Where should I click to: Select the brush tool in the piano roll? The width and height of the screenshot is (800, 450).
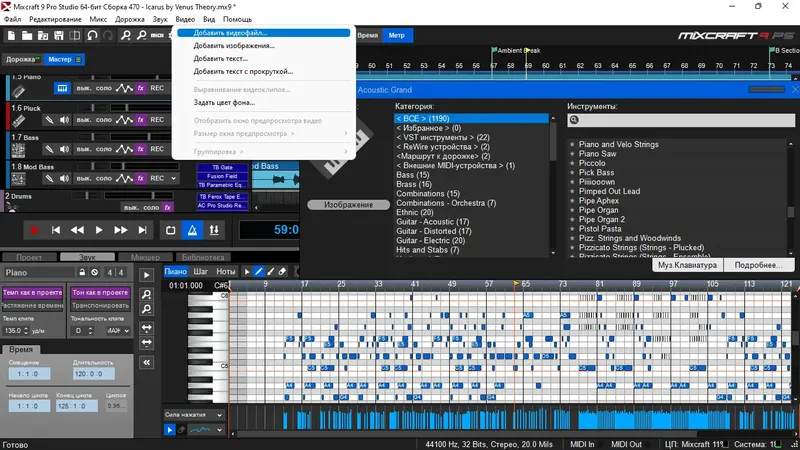click(270, 271)
